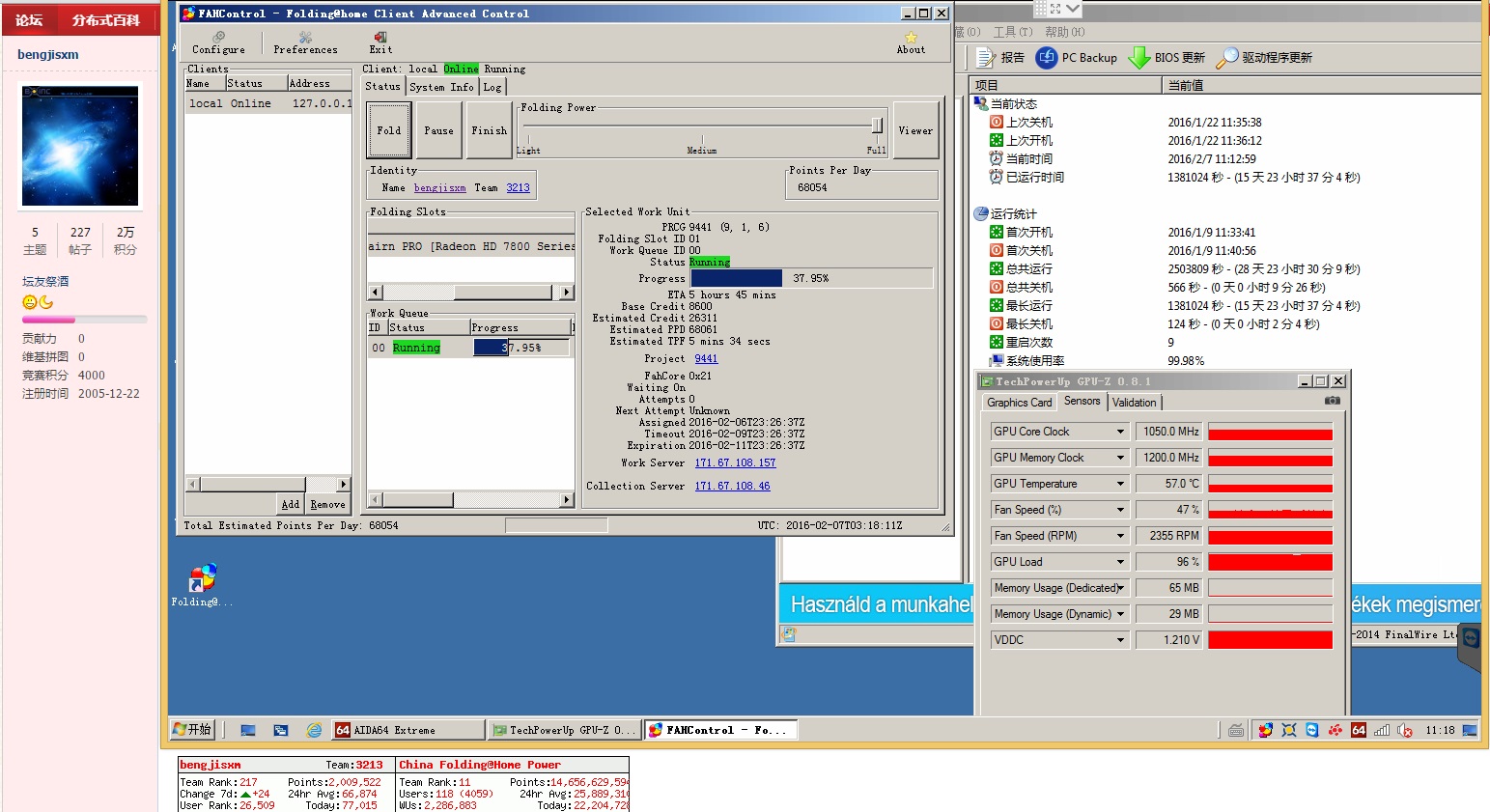Click the volume icon in the system tray

1405,731
